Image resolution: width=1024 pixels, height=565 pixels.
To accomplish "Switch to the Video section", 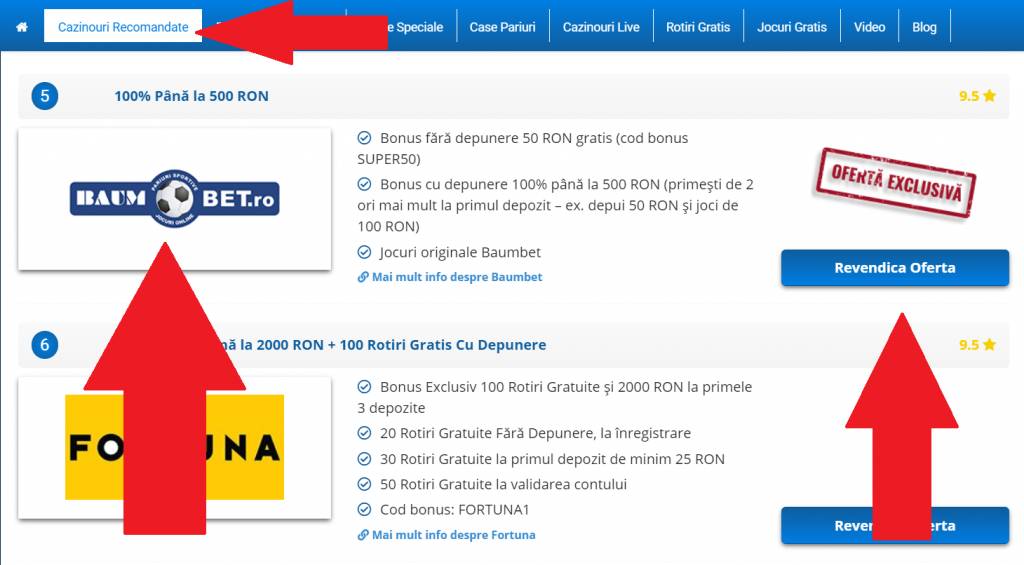I will tap(869, 27).
